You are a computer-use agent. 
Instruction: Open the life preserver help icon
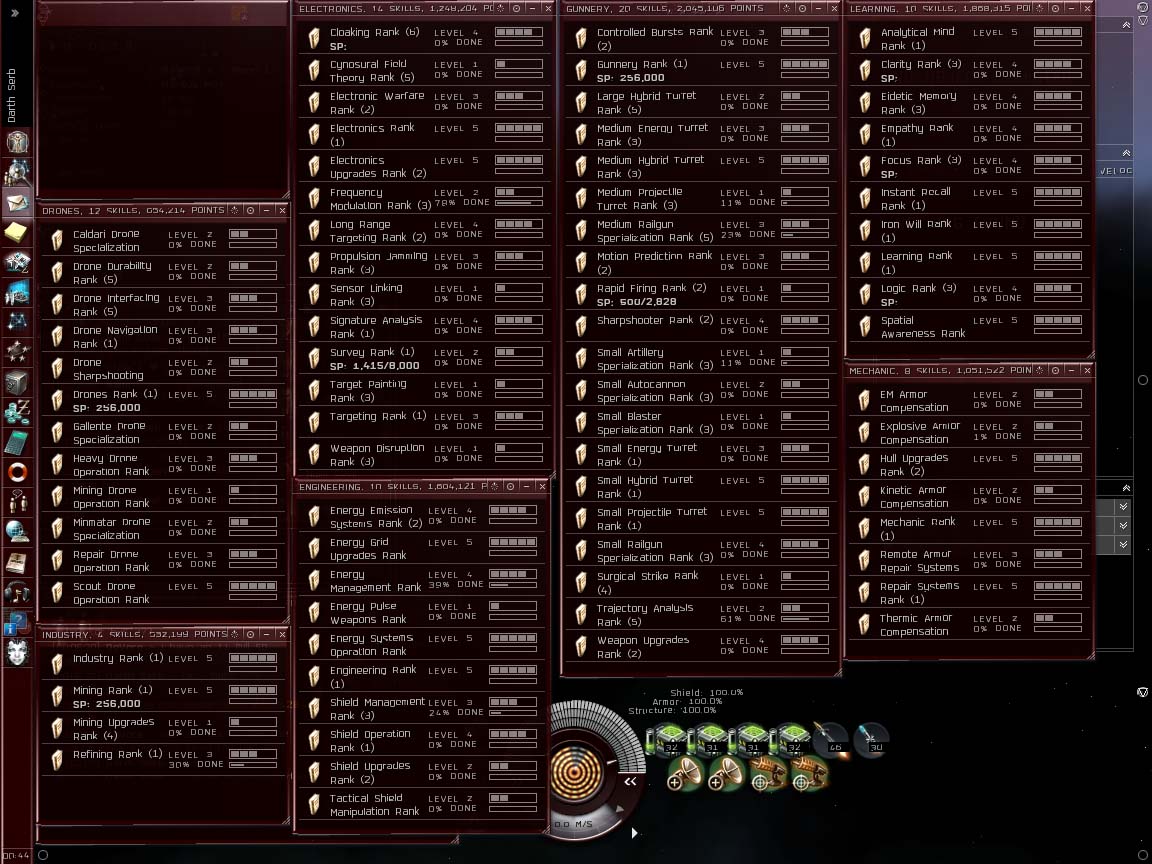[x=17, y=472]
